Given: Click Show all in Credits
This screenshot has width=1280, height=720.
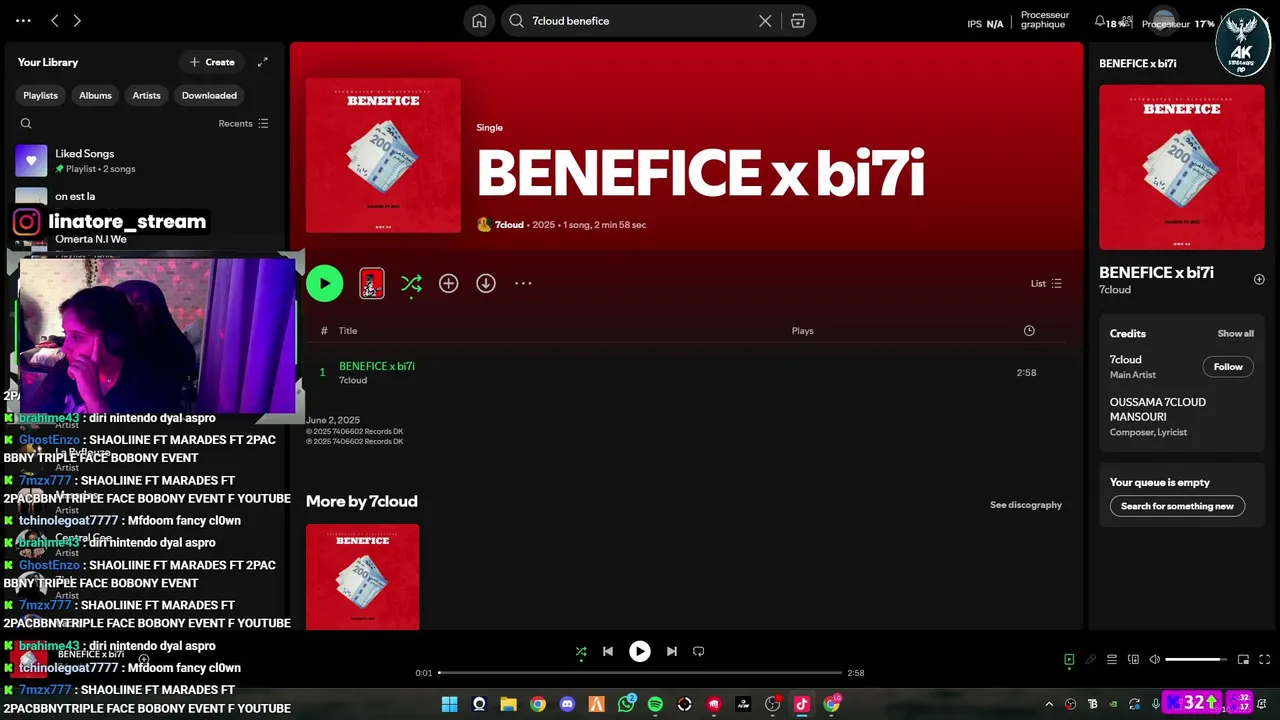Looking at the screenshot, I should tap(1235, 334).
